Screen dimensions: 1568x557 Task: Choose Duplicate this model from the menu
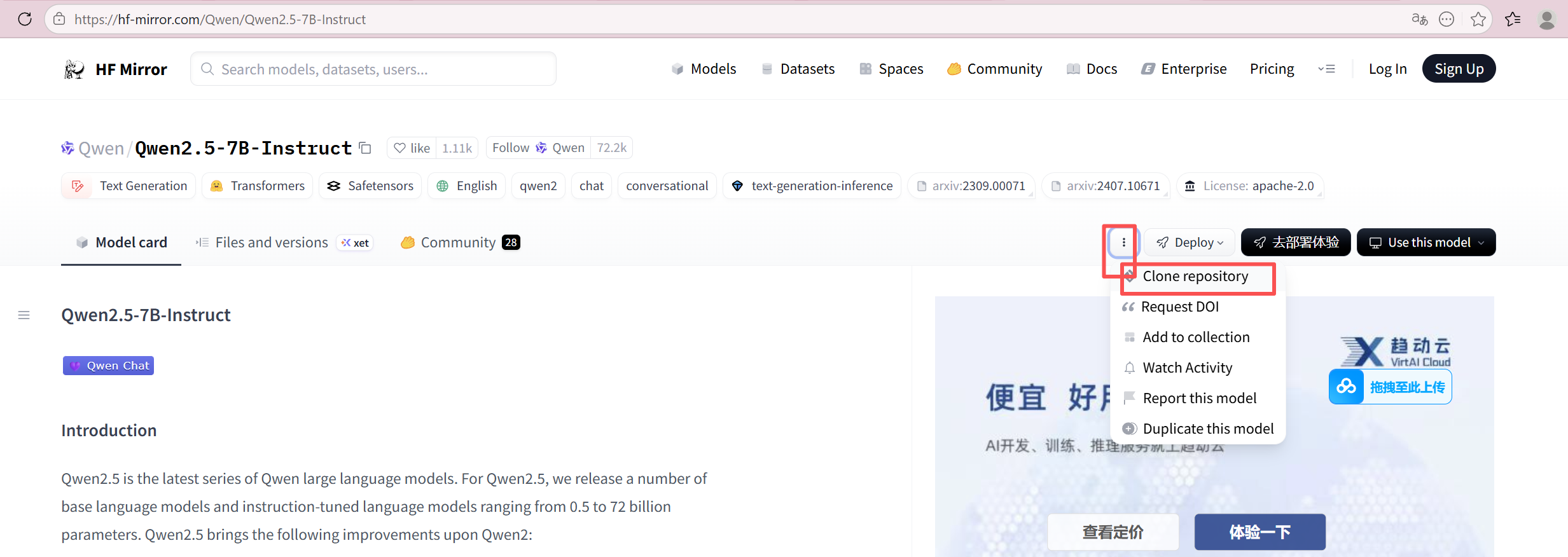(1198, 429)
